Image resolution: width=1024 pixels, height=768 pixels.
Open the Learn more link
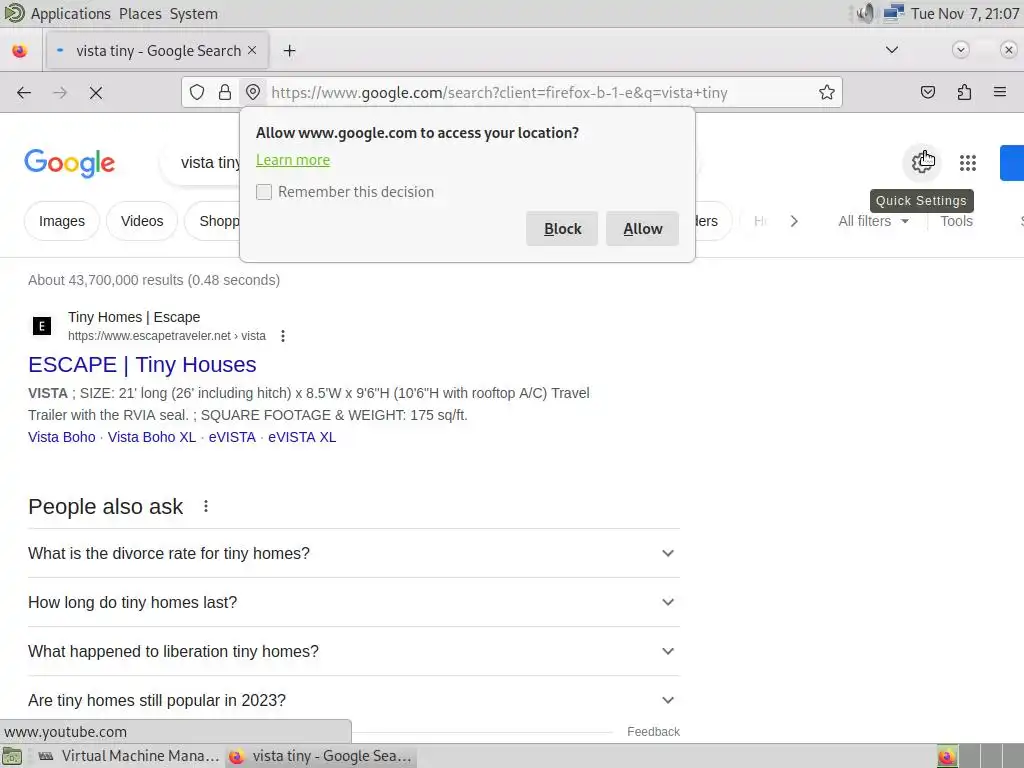(293, 160)
